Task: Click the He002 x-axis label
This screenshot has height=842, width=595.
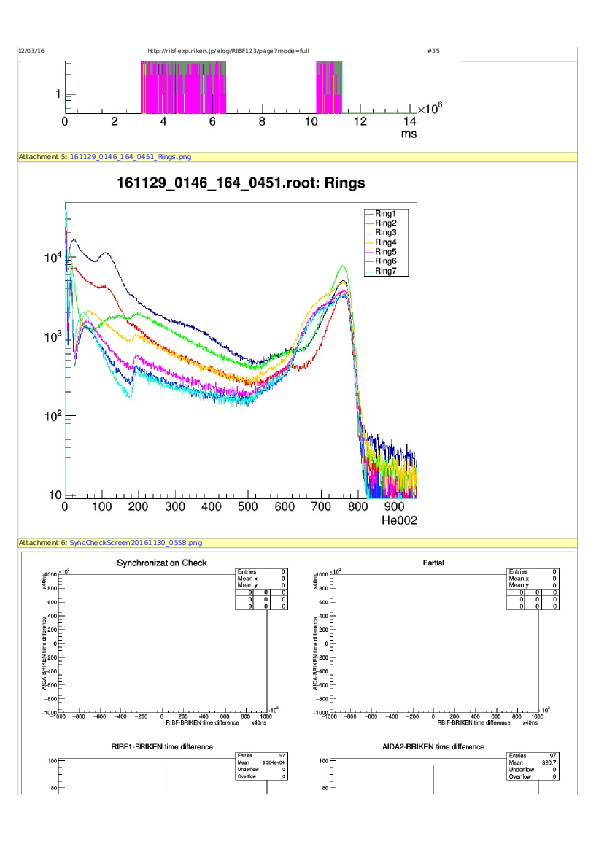Action: (x=399, y=520)
